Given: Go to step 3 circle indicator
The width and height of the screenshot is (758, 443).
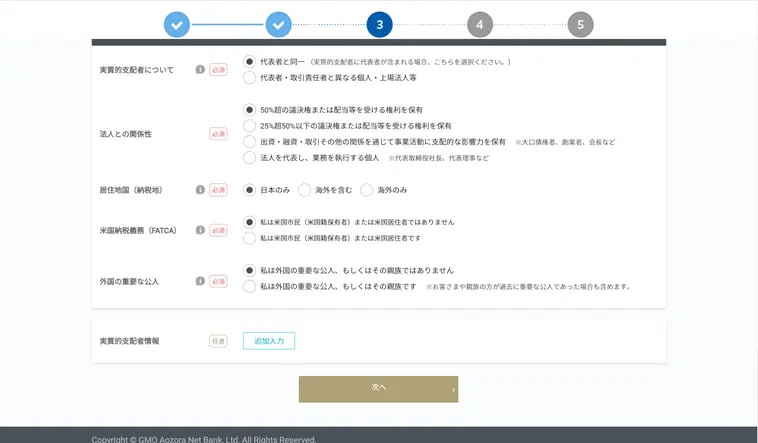Looking at the screenshot, I should point(379,24).
